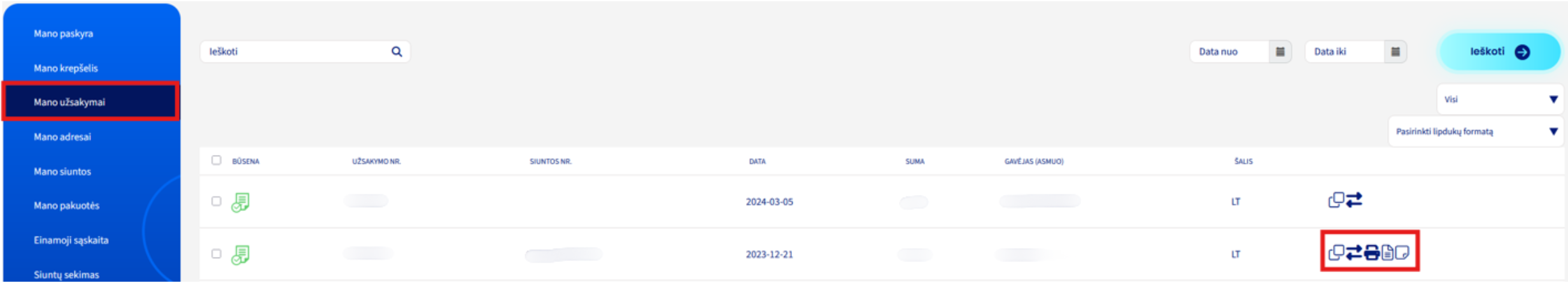Click the swap arrows icon in the 2024-03-05 row
This screenshot has width=1568, height=283.
[1353, 200]
